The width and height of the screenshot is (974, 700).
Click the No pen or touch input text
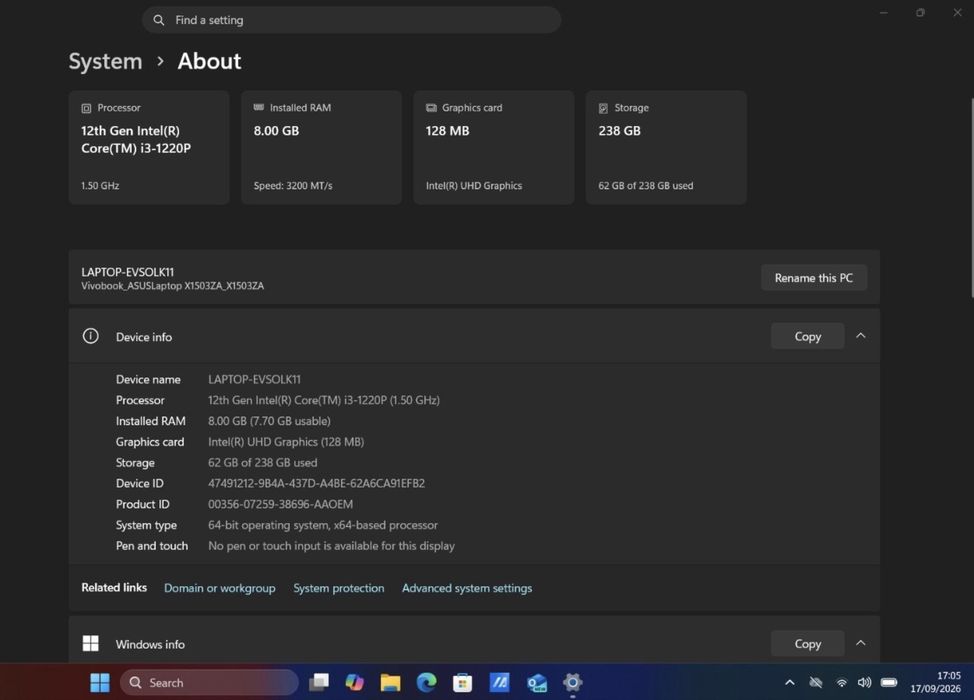point(331,546)
